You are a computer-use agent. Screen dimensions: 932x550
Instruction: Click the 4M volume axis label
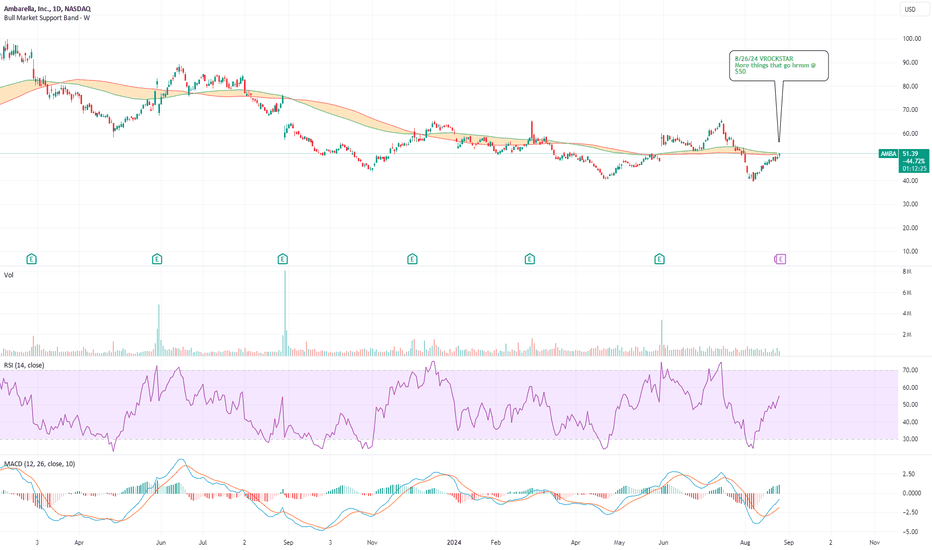(907, 313)
